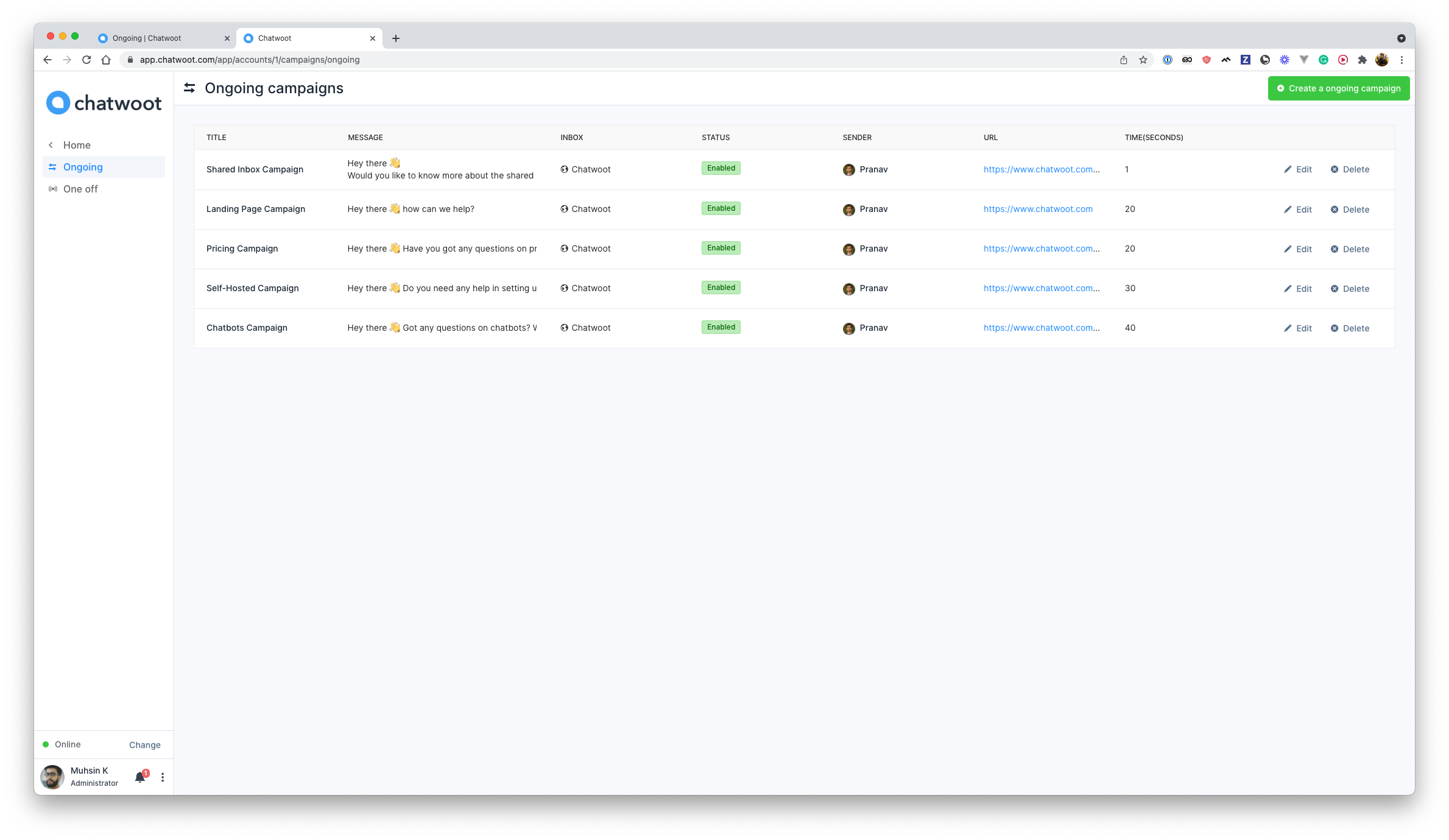This screenshot has width=1449, height=840.
Task: Focus the address bar URL
Action: 250,60
